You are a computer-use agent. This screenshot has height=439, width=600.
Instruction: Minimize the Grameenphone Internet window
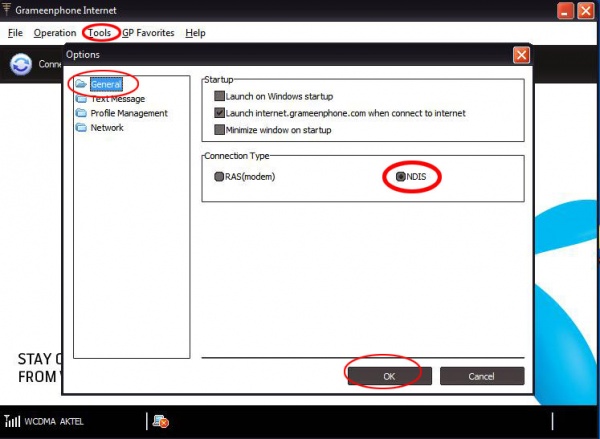point(565,11)
